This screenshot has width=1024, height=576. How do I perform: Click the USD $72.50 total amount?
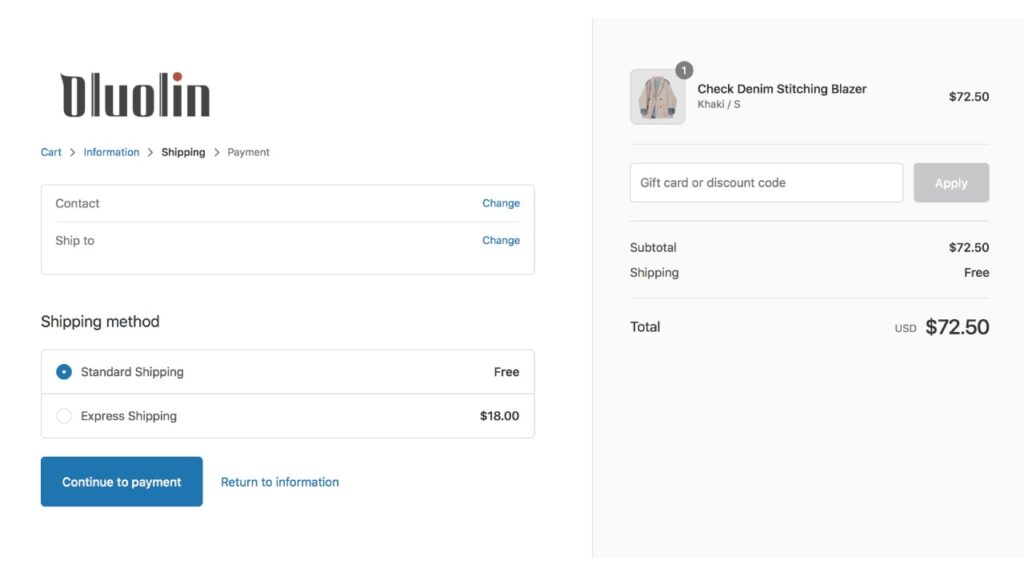[942, 327]
